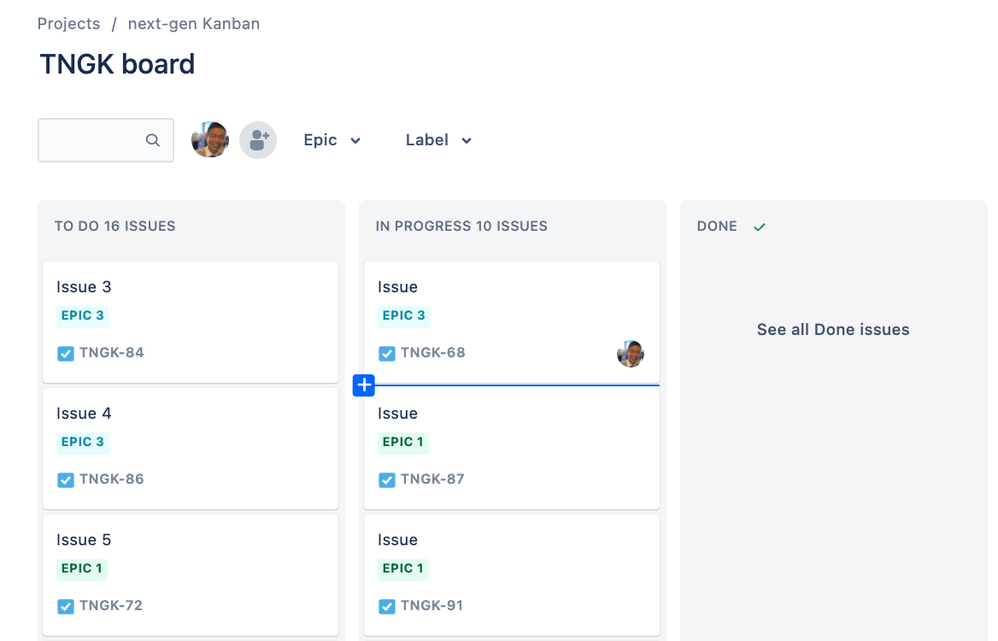Toggle the task checkbox beside TNGK-87
Image resolution: width=998 pixels, height=641 pixels.
pyautogui.click(x=386, y=479)
